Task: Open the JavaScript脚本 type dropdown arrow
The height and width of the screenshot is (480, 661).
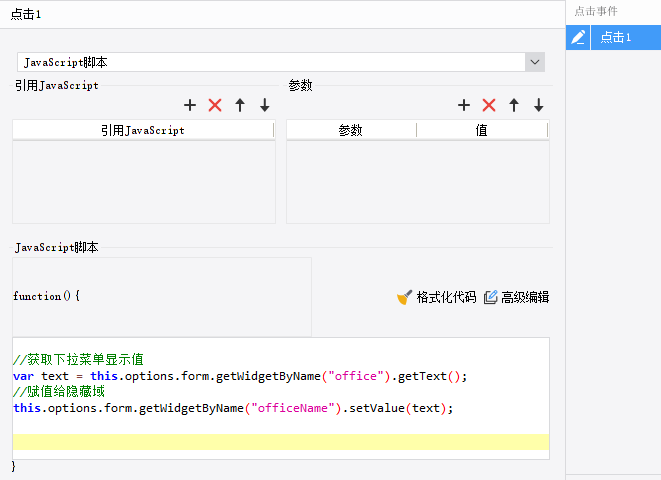Action: pos(535,62)
